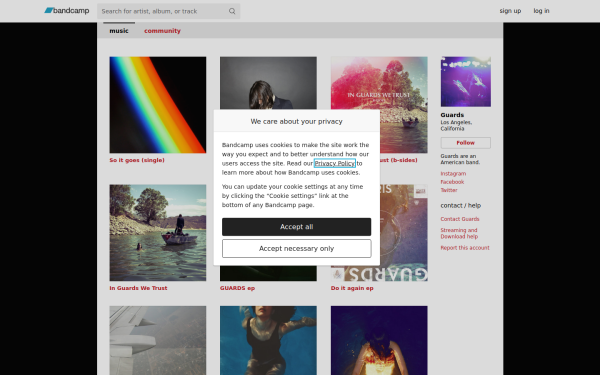Click Accept necessary only button

click(x=297, y=249)
